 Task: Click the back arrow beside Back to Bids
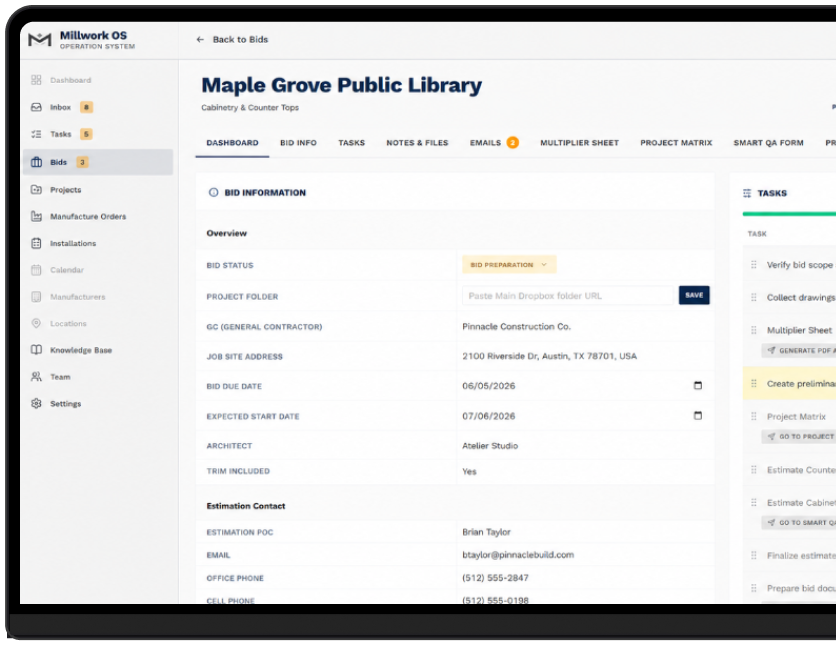[x=200, y=39]
